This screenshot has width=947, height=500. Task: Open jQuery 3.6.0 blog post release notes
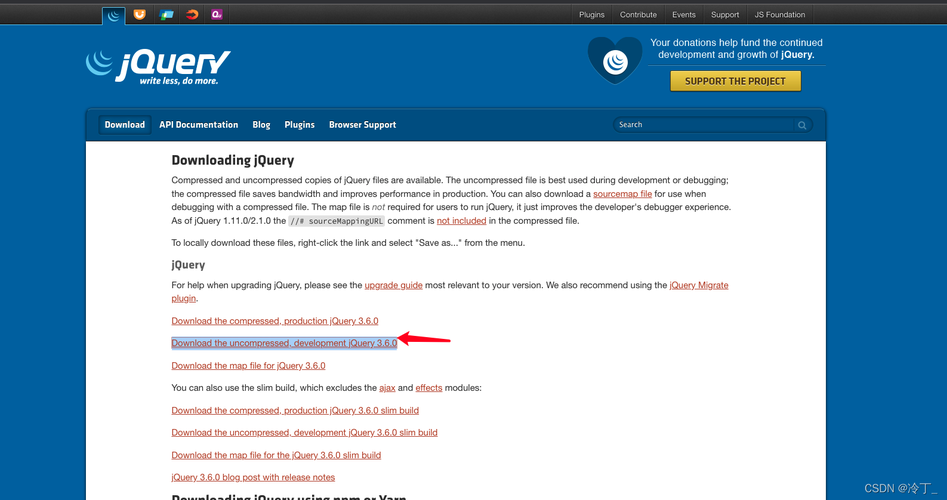coord(253,477)
